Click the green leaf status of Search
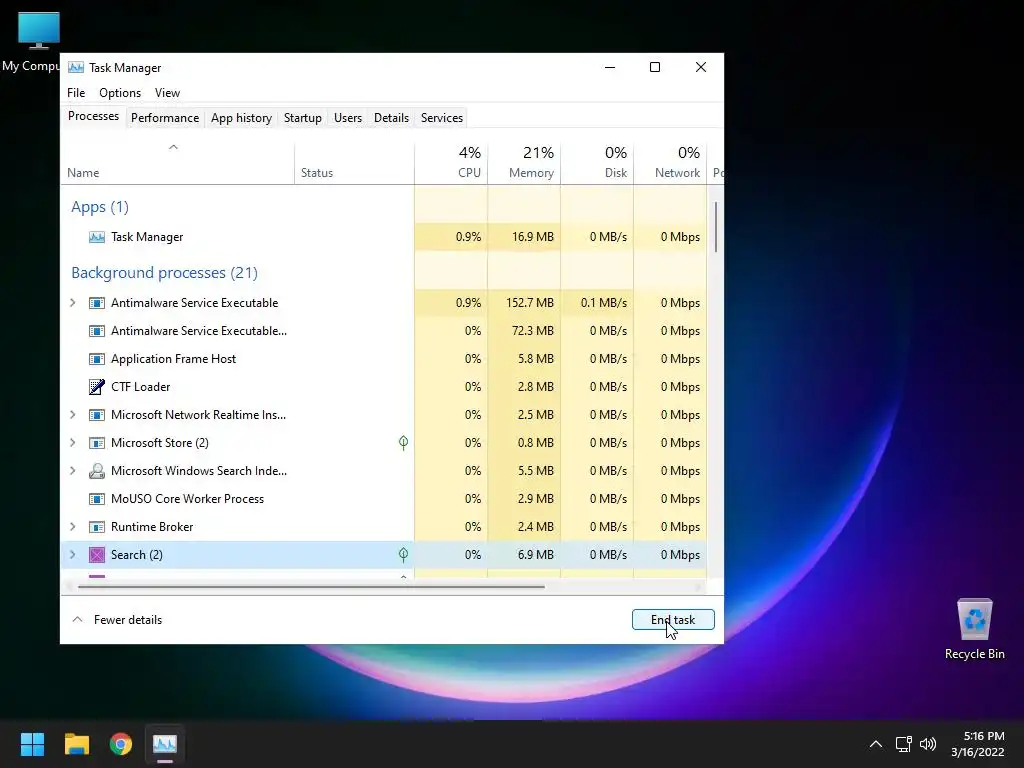The image size is (1024, 768). click(404, 555)
